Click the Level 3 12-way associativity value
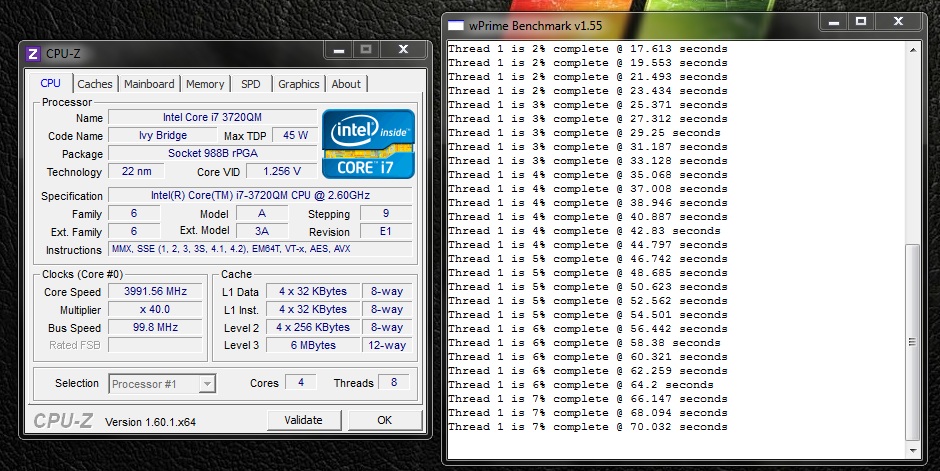 387,346
